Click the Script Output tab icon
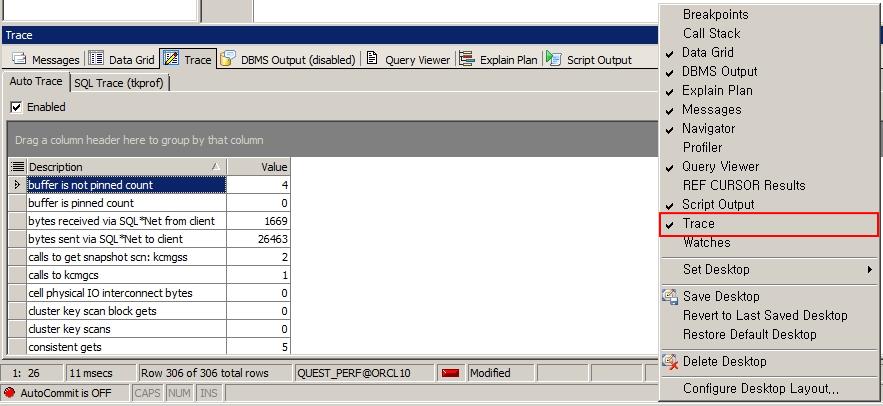Screen dimensions: 883x406 (x=553, y=60)
